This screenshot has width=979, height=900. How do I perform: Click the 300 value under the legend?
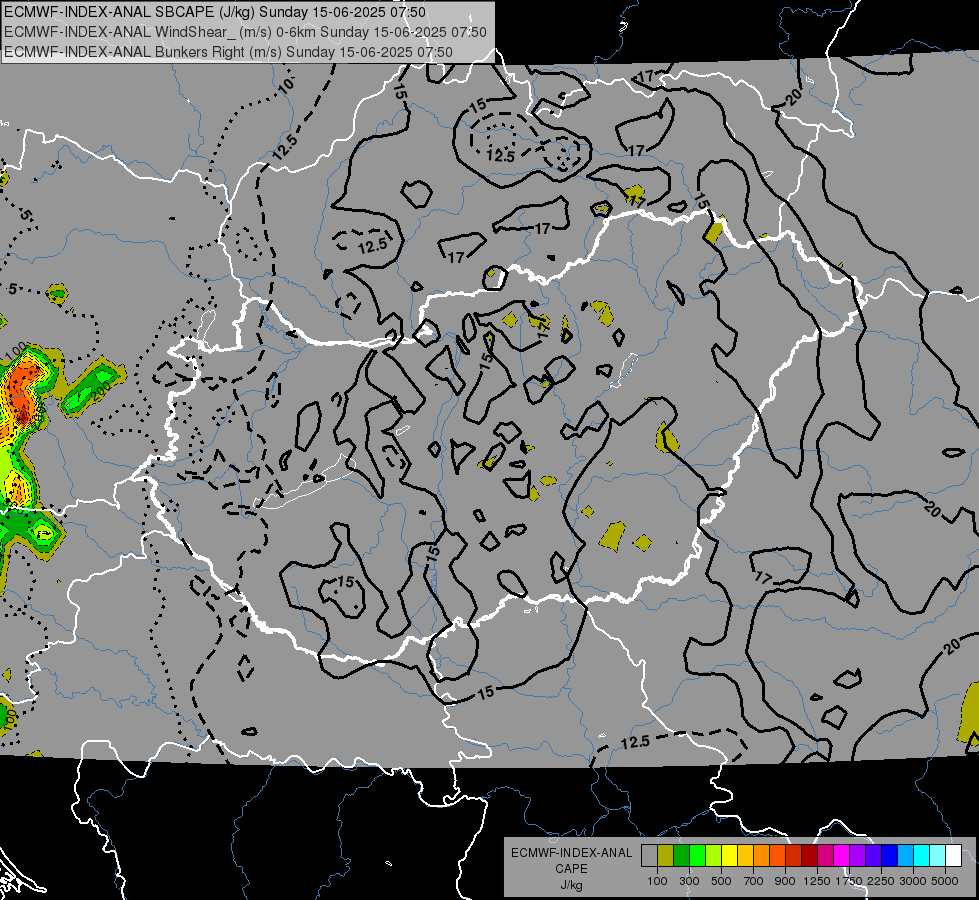(689, 881)
